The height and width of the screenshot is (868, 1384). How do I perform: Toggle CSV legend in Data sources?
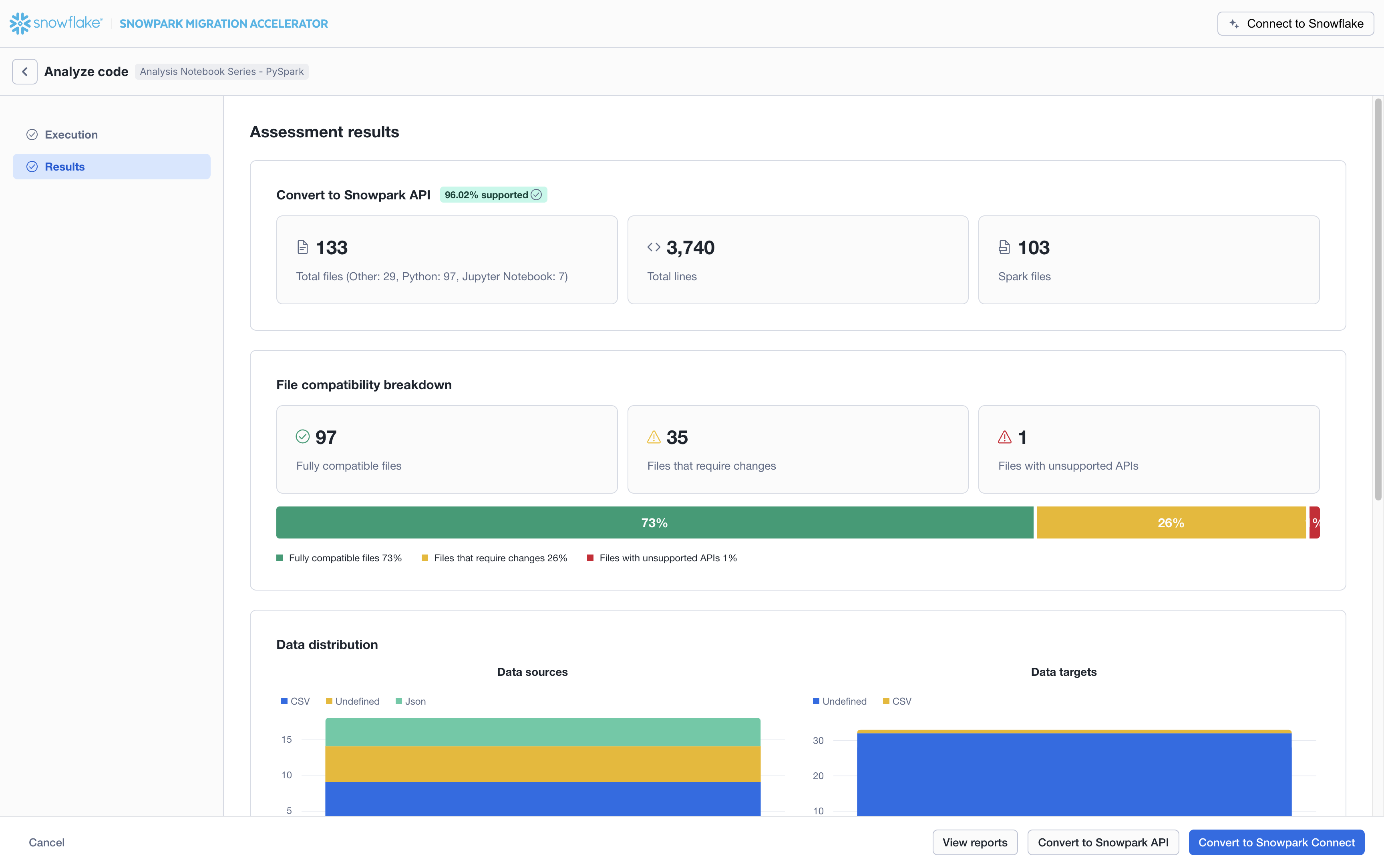click(295, 701)
